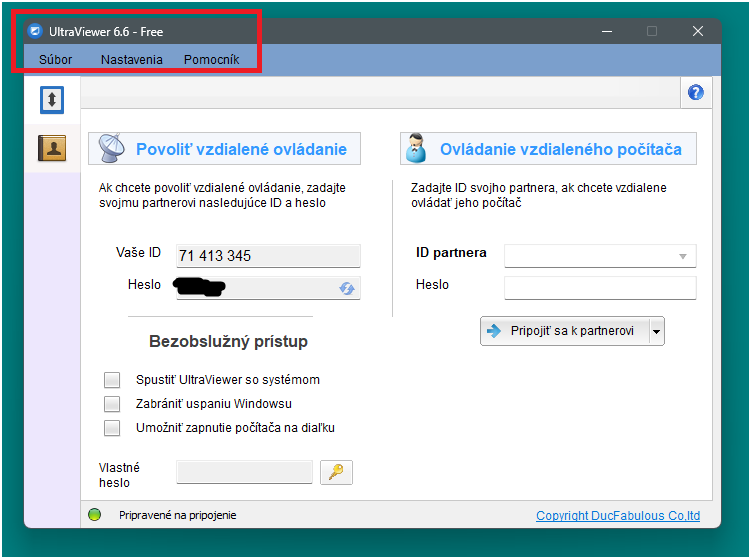Viewport: 751px width, 559px height.
Task: Click the Ovládanie vzdialeného počítača header
Action: 548,149
